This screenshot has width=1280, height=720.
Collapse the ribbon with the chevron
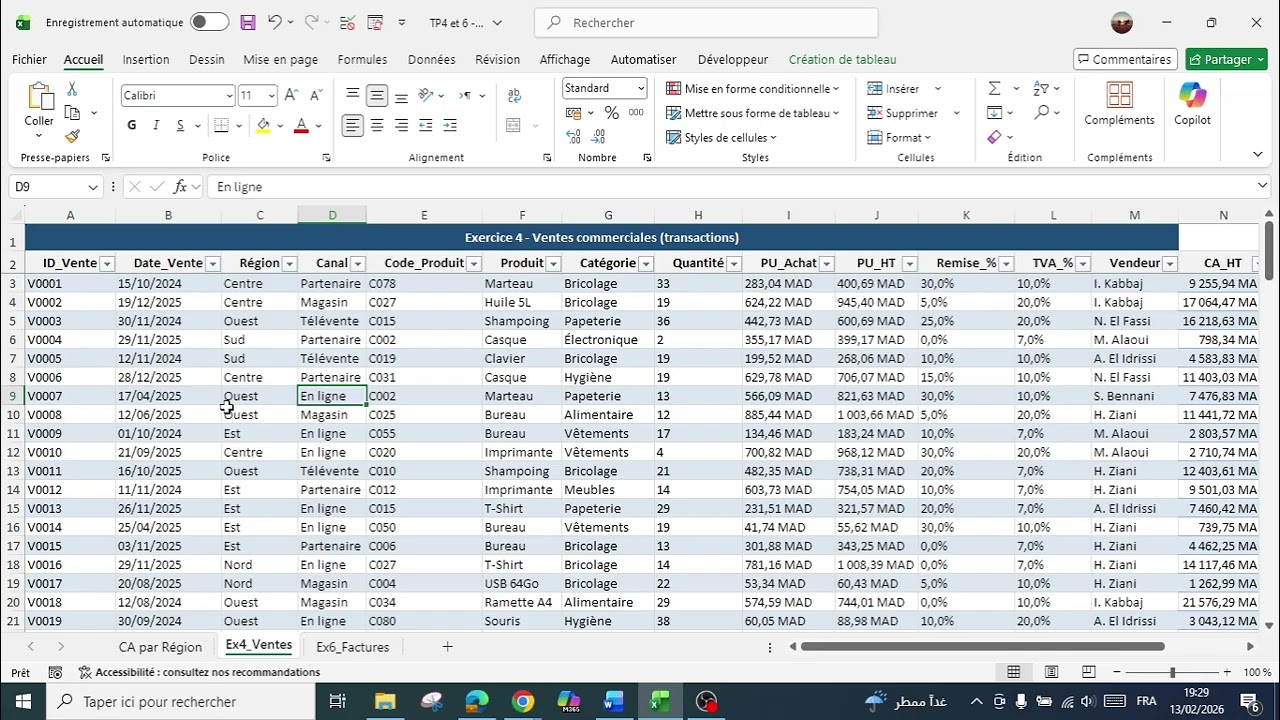(x=1257, y=154)
